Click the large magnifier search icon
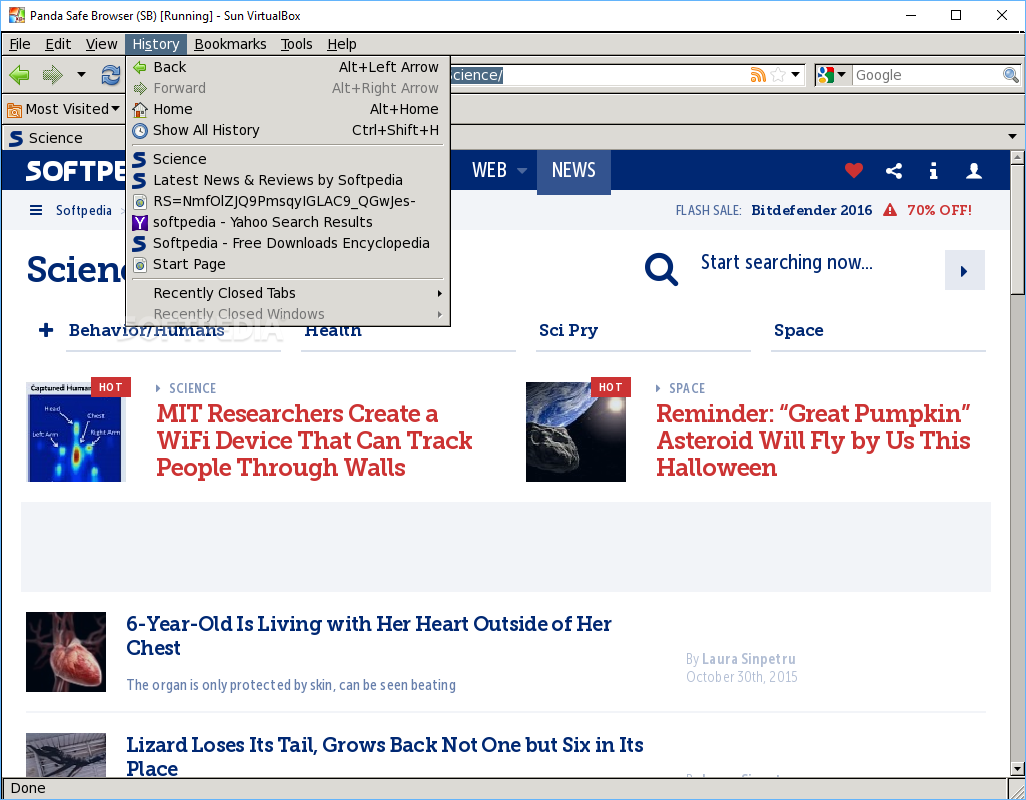Viewport: 1026px width, 800px height. point(662,269)
